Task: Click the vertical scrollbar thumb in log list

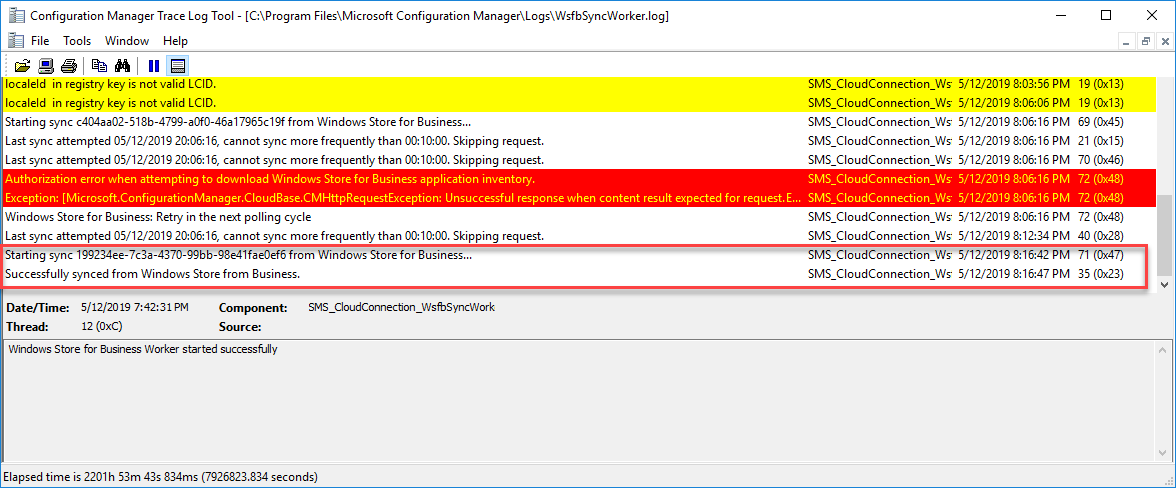Action: pos(1164,235)
